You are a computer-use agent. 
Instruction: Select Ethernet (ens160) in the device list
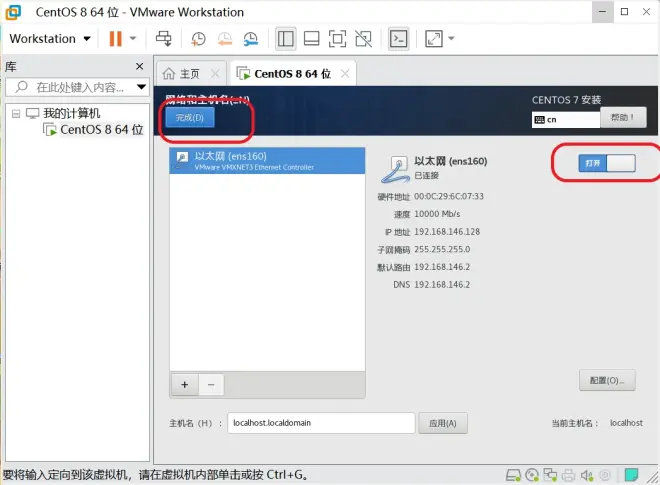[267, 161]
